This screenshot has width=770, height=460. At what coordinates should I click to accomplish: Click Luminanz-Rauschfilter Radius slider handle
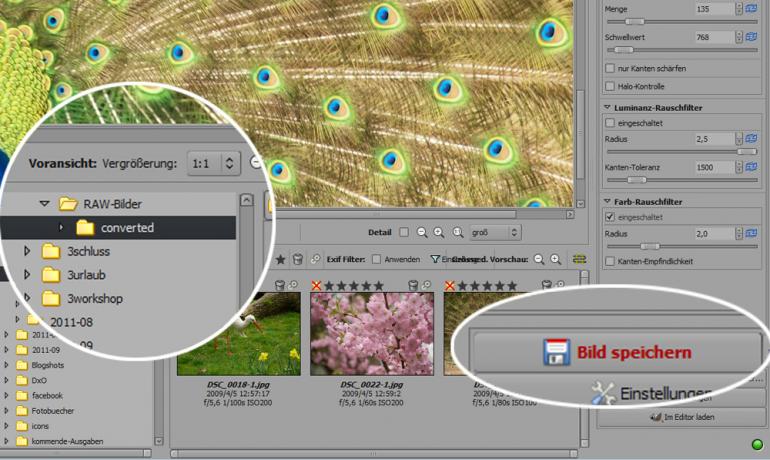[x=747, y=152]
